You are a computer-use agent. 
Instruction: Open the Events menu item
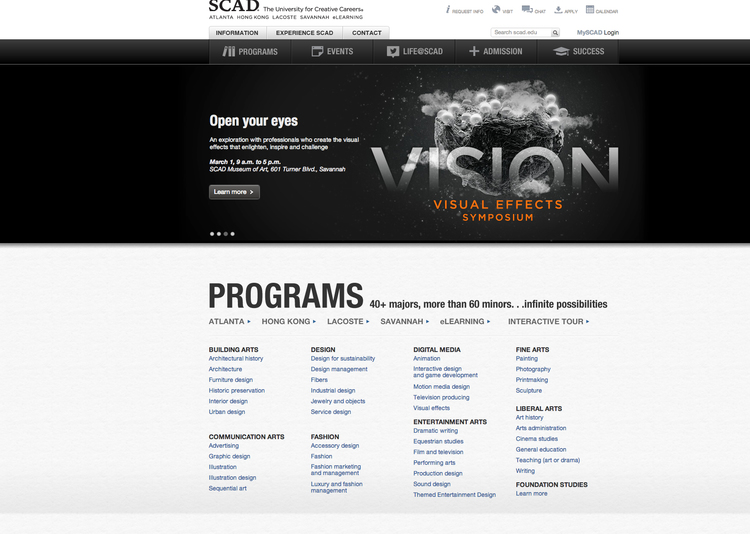click(332, 52)
